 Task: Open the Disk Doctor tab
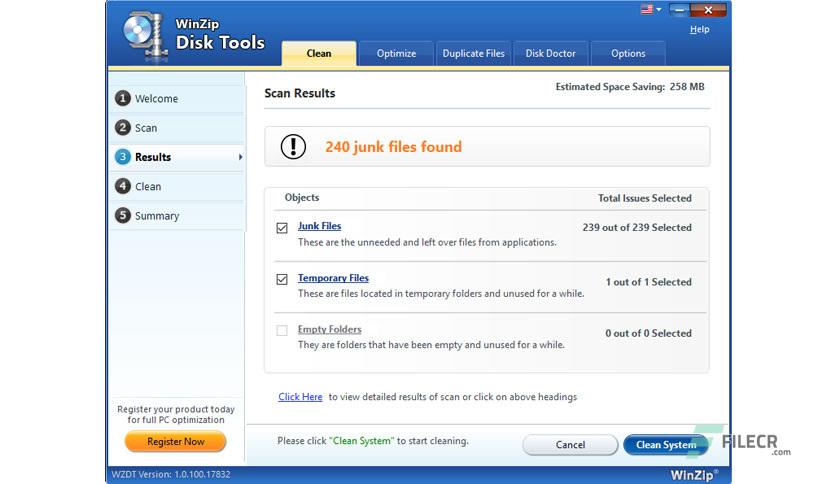click(x=551, y=53)
